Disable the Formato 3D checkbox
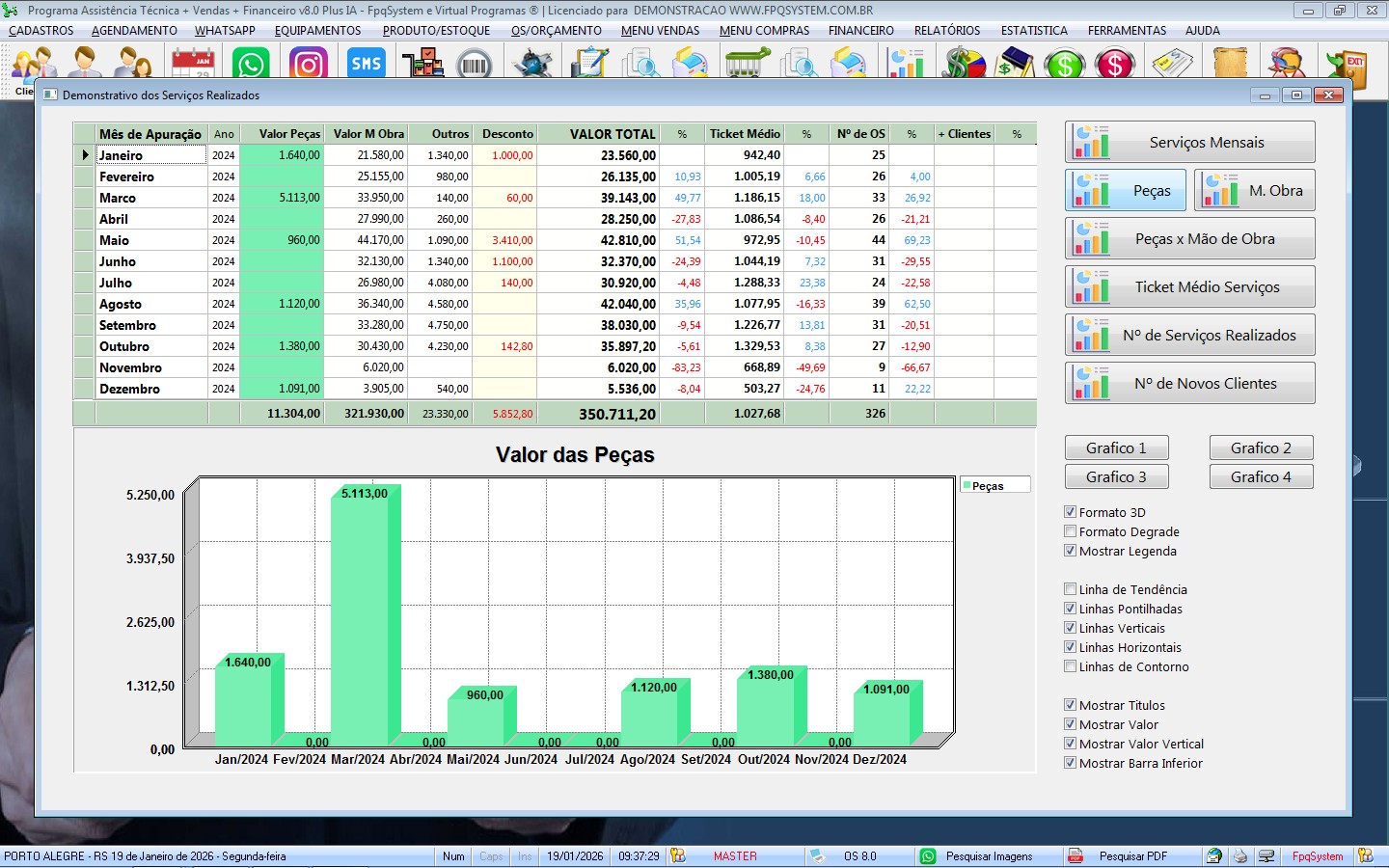The height and width of the screenshot is (868, 1389). point(1070,512)
